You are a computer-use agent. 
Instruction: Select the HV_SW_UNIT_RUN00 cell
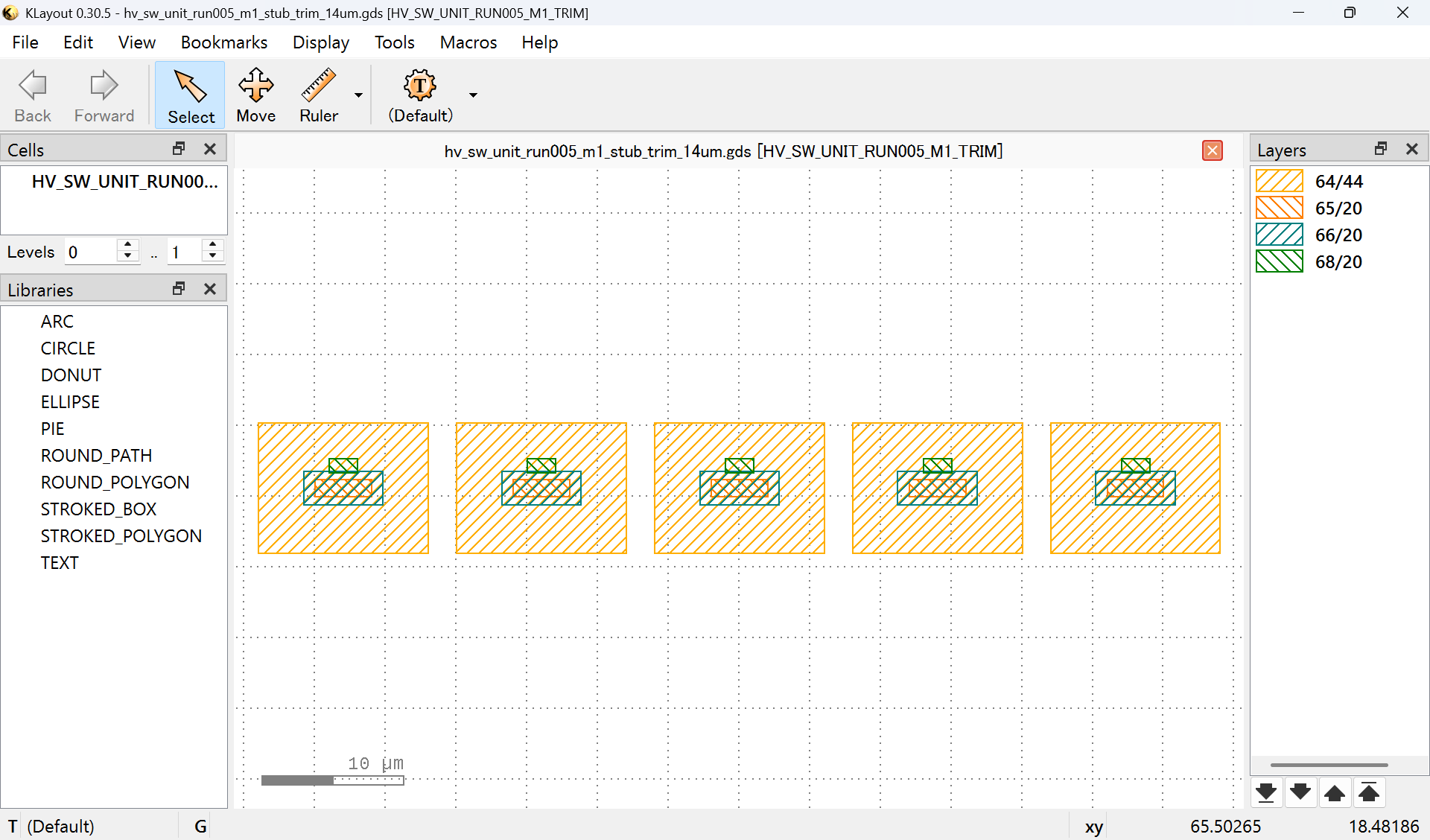coord(124,182)
